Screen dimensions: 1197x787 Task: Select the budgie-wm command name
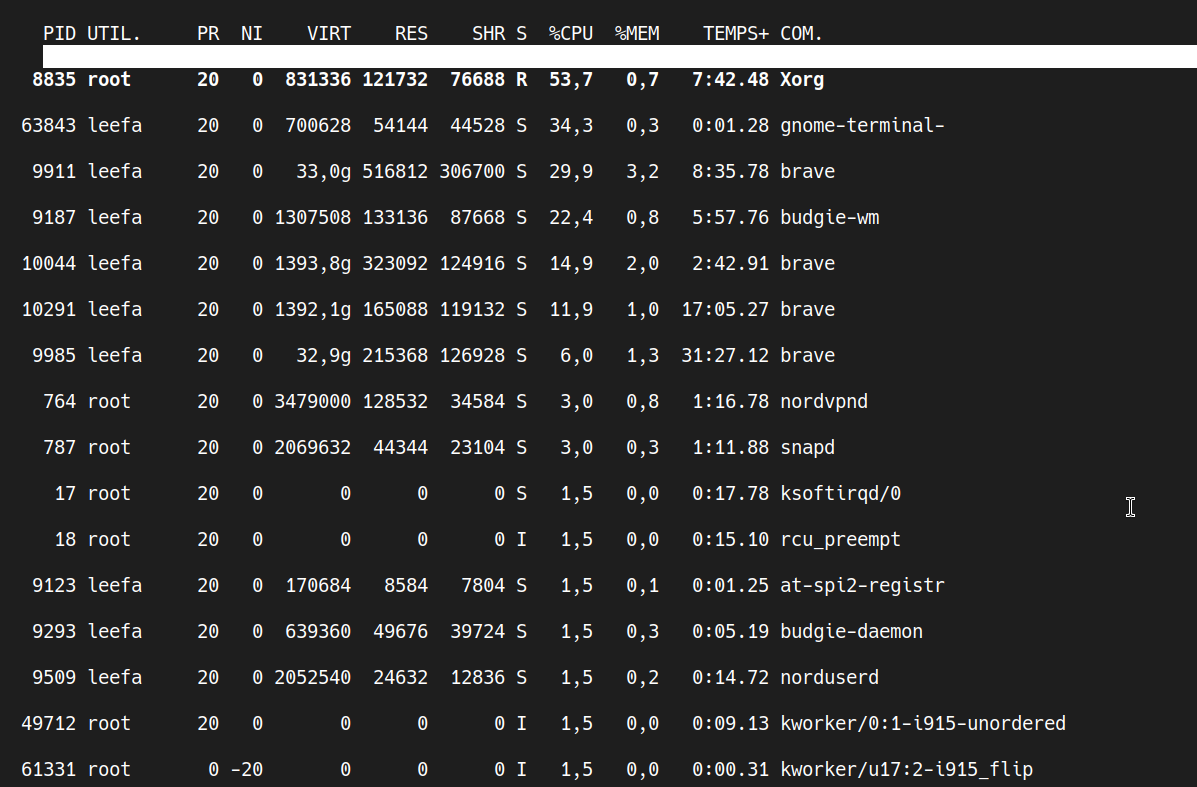click(829, 218)
